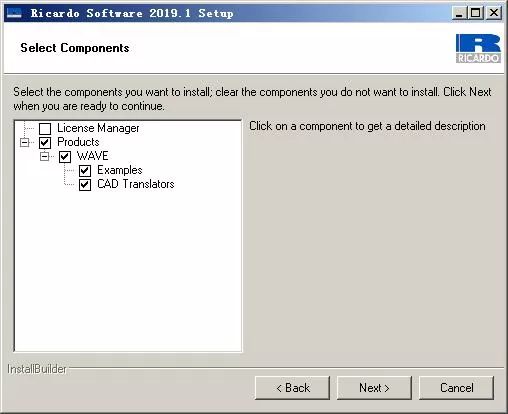Enable the License Manager checkbox
The image size is (508, 414).
pos(45,129)
